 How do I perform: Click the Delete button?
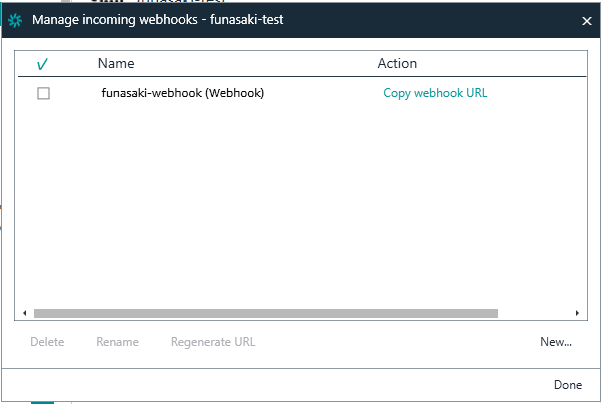(47, 342)
